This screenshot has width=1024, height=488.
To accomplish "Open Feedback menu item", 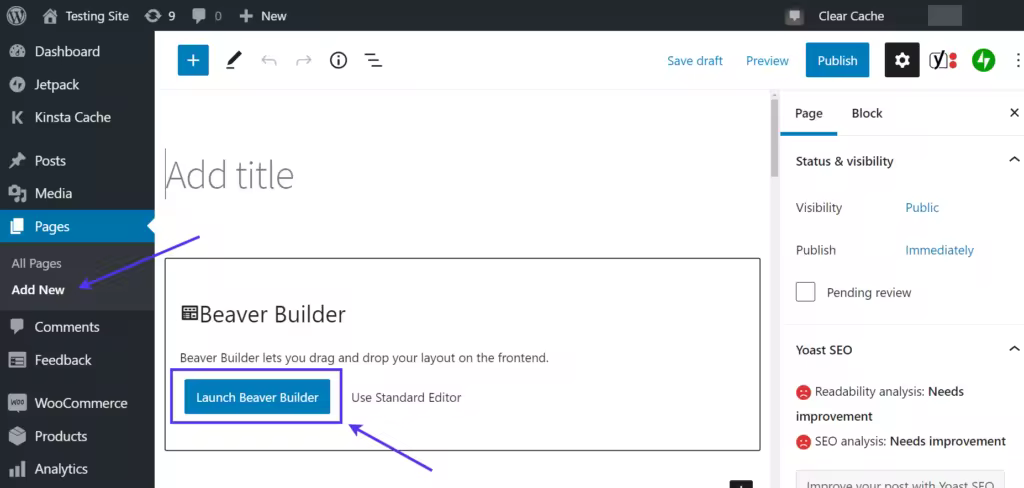I will coord(77,360).
